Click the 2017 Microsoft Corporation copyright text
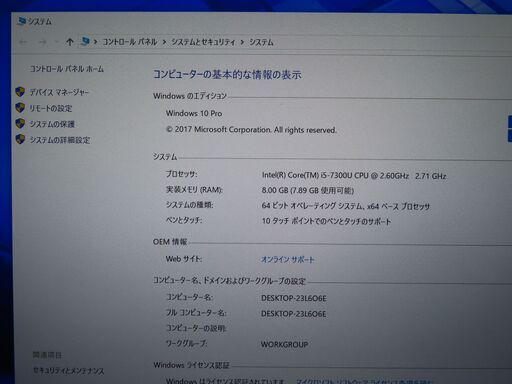This screenshot has width=512, height=384. 251,129
